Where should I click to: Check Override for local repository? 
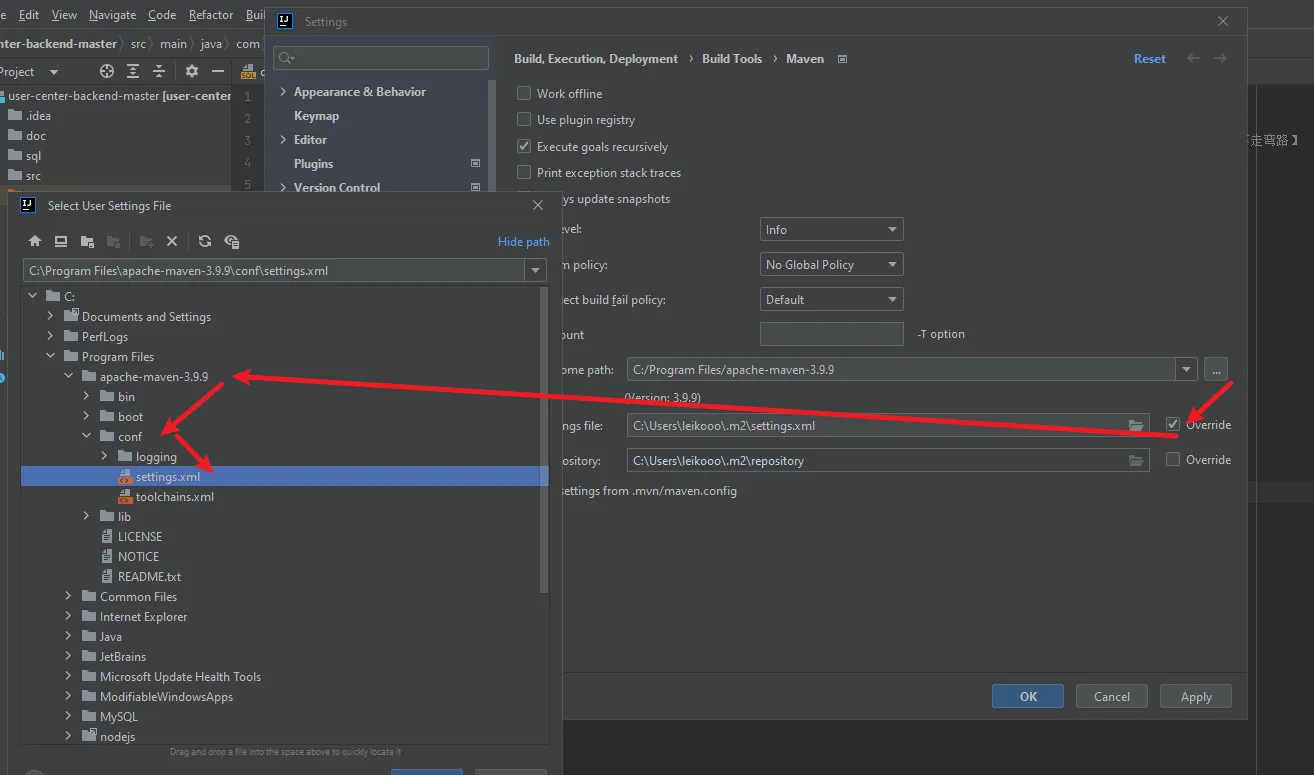(x=1173, y=459)
